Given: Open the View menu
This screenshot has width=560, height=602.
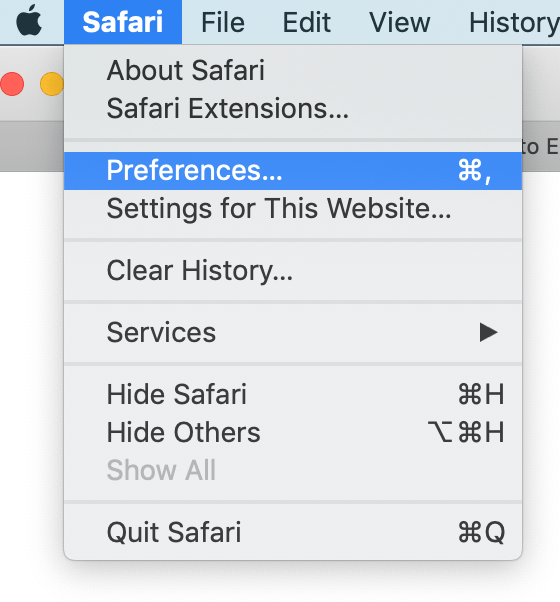Looking at the screenshot, I should click(400, 22).
